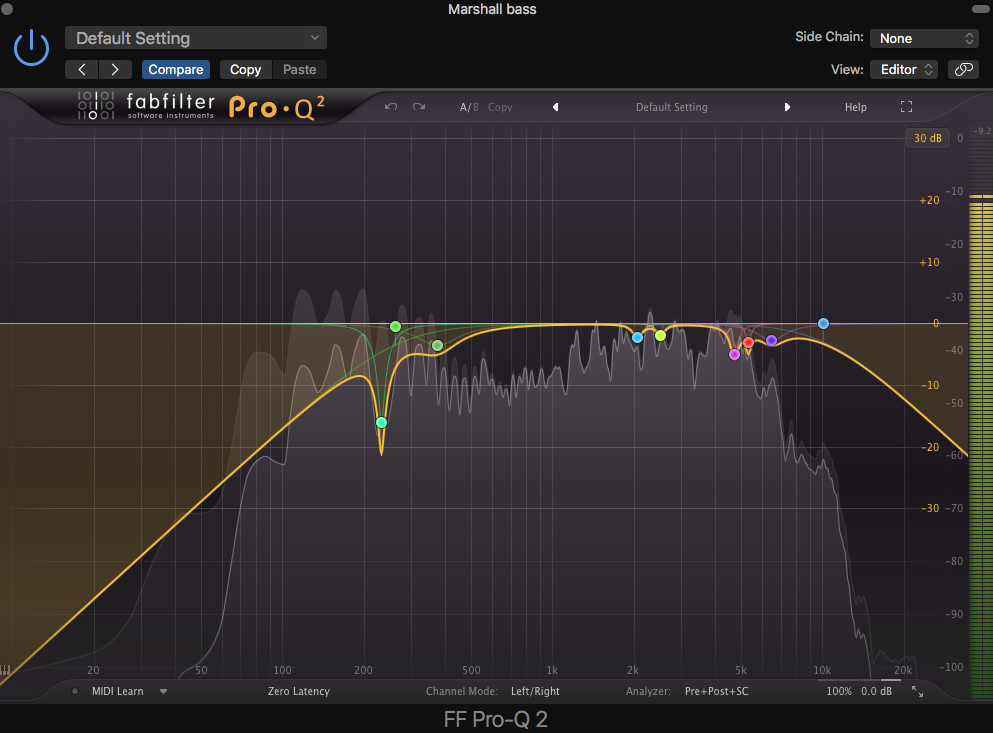The width and height of the screenshot is (993, 733).
Task: Open the Zero Latency processing mode menu
Action: point(298,691)
